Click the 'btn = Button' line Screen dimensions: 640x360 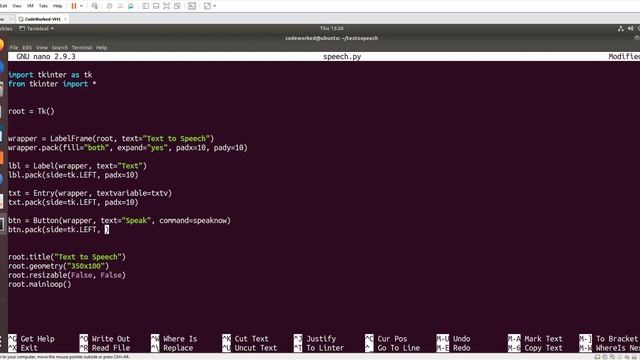coord(120,220)
